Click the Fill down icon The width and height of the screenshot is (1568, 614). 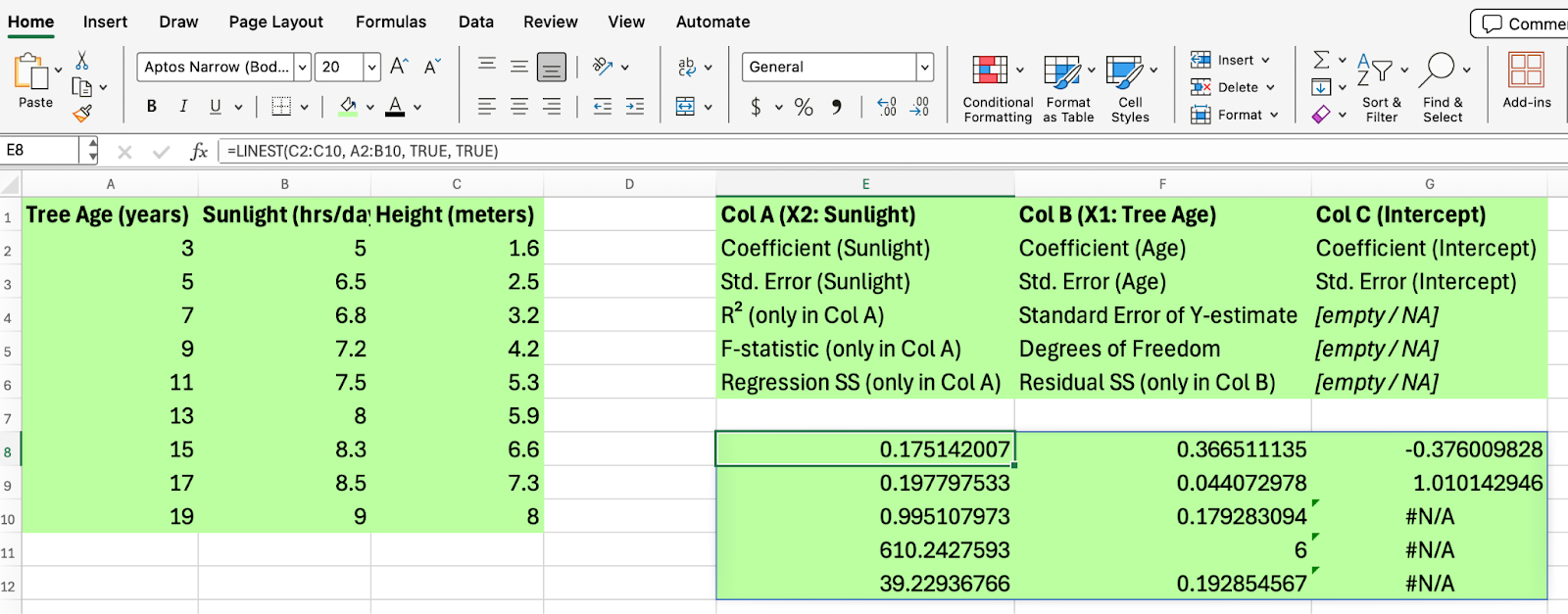point(1321,87)
